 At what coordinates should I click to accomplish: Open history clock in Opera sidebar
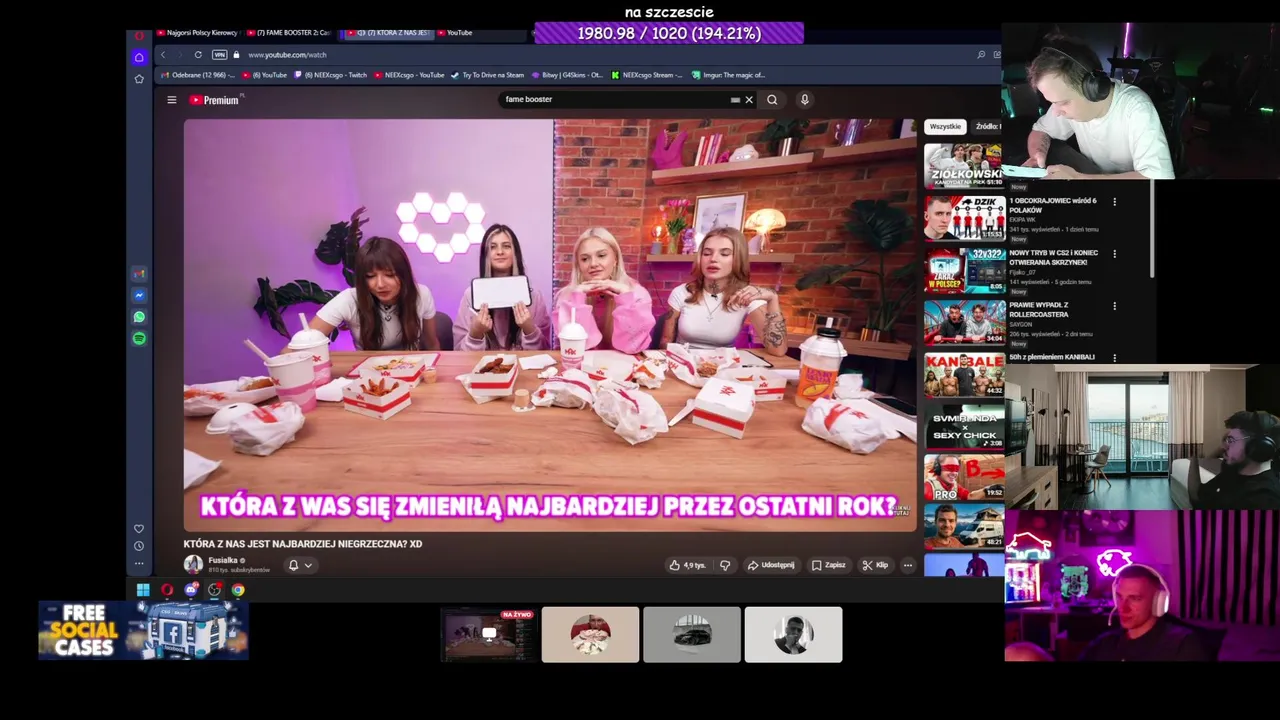click(139, 546)
